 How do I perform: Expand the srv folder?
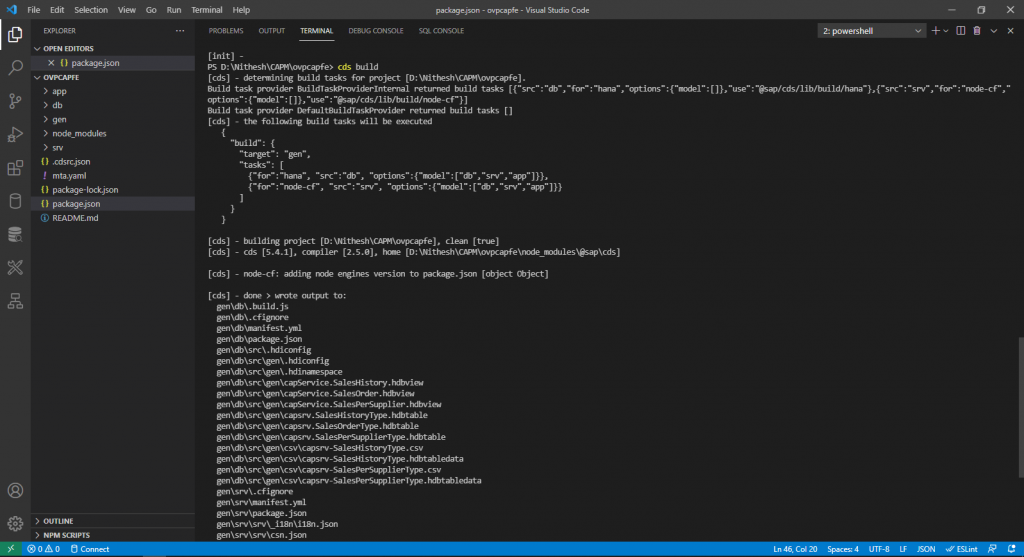112,148
